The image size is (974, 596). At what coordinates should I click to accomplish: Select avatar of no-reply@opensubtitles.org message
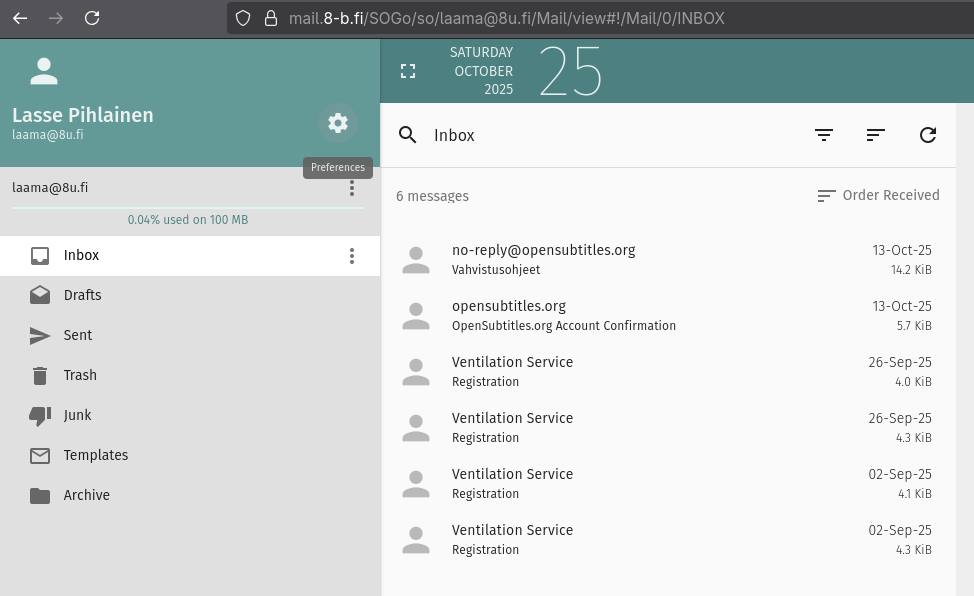(x=416, y=260)
